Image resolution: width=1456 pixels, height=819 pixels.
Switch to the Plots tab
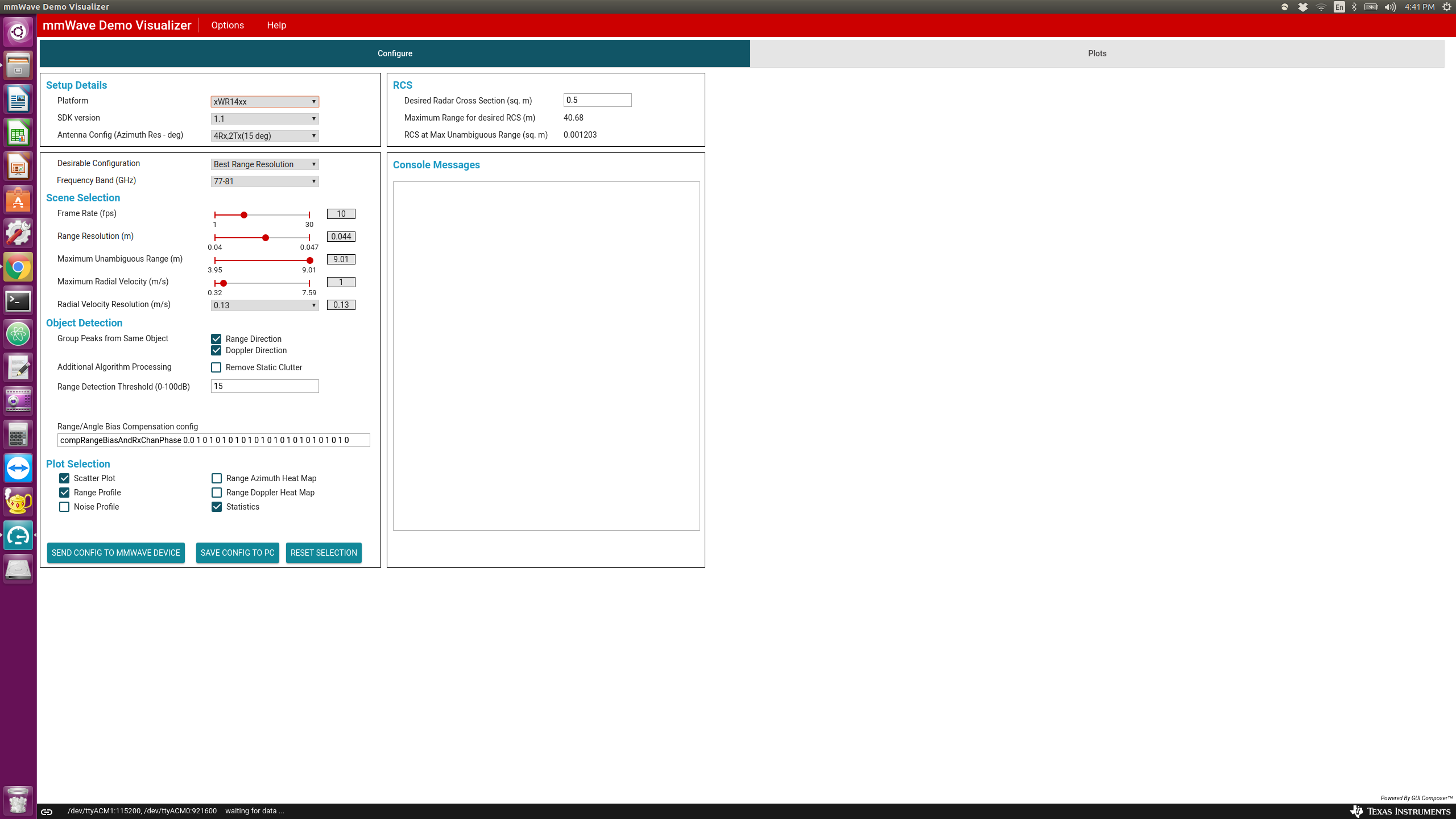(1097, 53)
